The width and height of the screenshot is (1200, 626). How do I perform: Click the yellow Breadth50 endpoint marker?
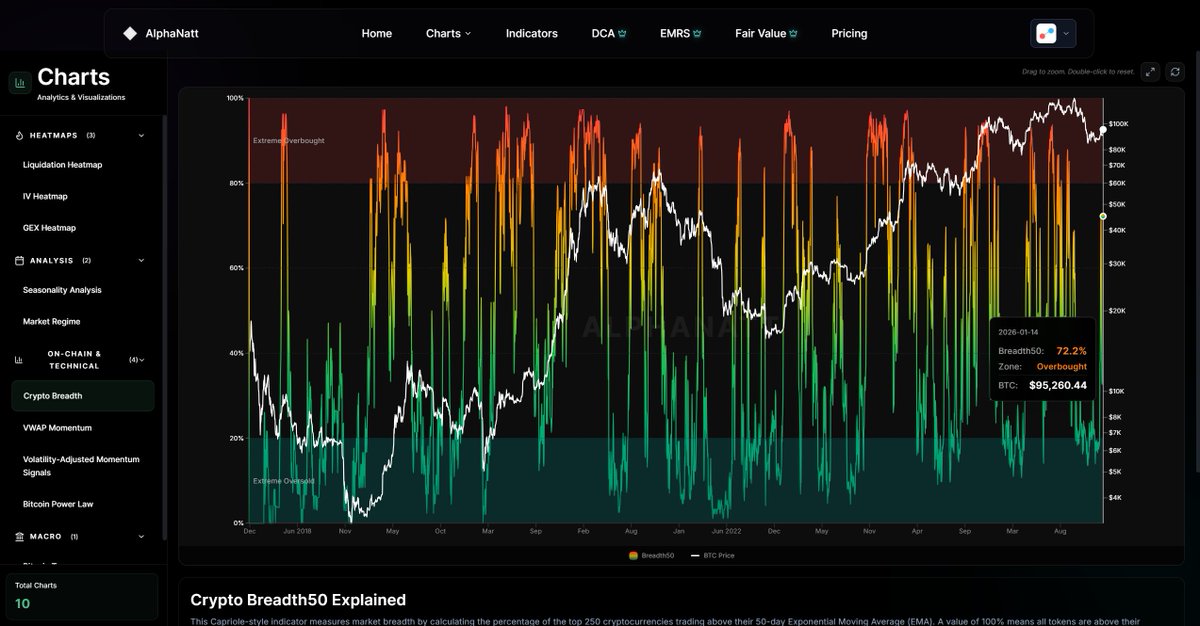click(x=1103, y=216)
